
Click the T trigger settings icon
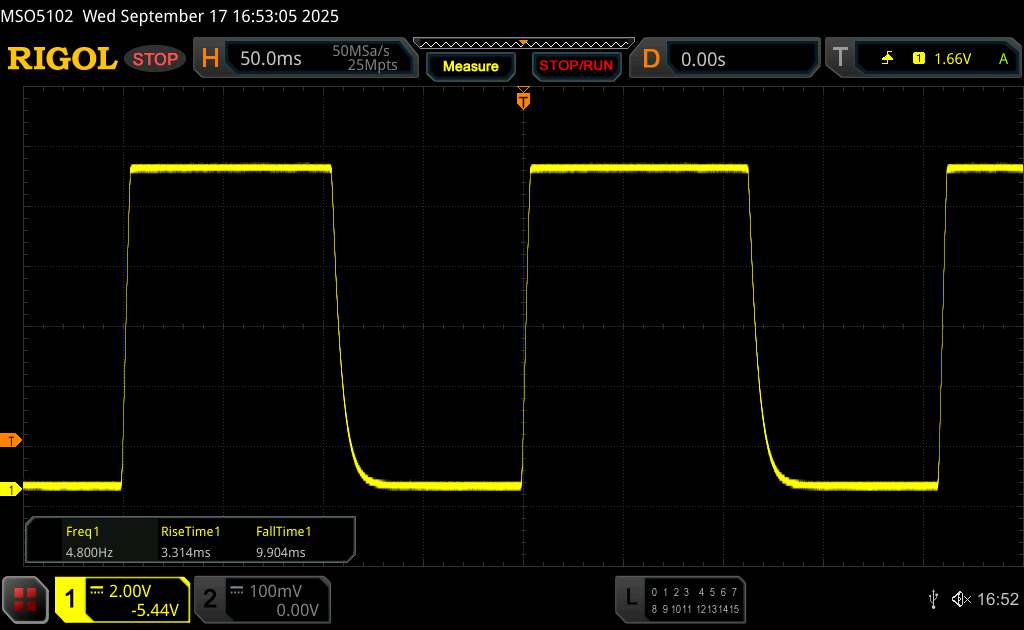coord(838,59)
